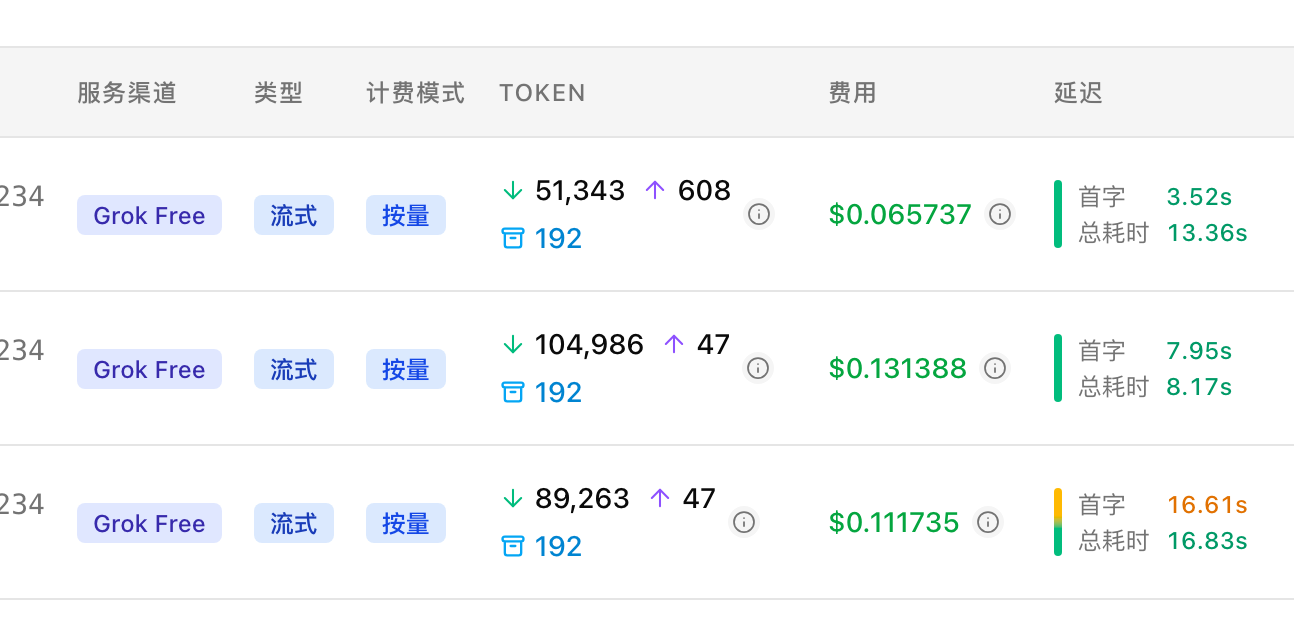Click cache archive icon in 51,343 row
Screen dimensions: 1294x636
click(513, 238)
